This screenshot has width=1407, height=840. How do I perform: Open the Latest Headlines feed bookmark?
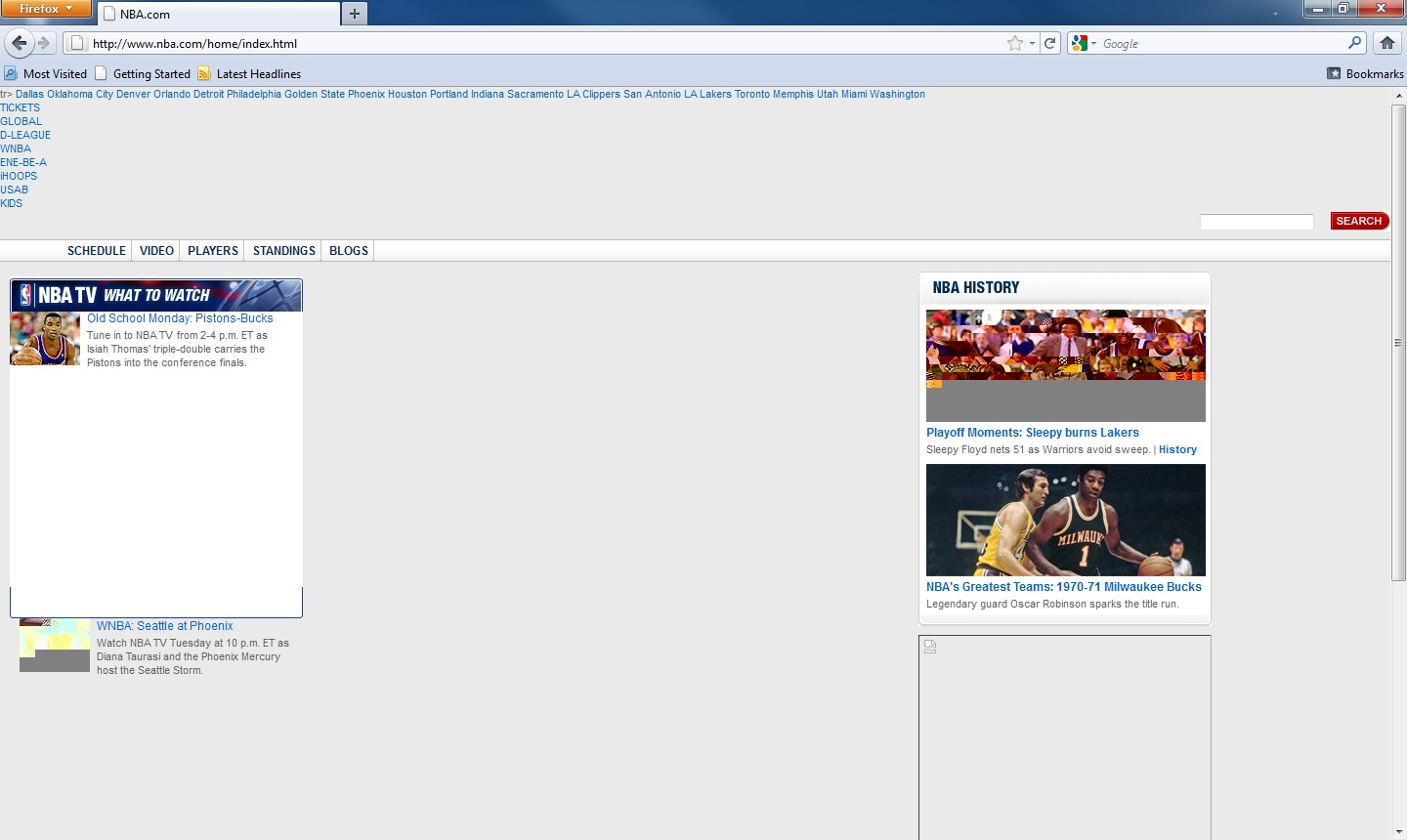tap(249, 73)
